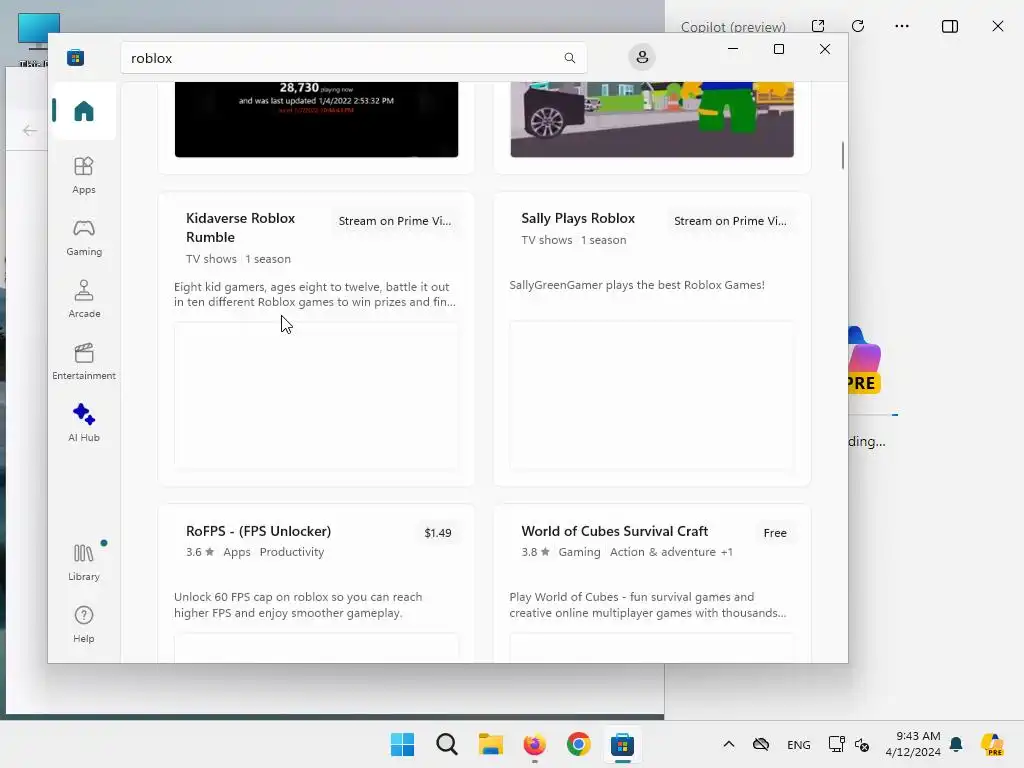Click the Roblox car street scene thumbnail
This screenshot has width=1024, height=768.
click(652, 120)
